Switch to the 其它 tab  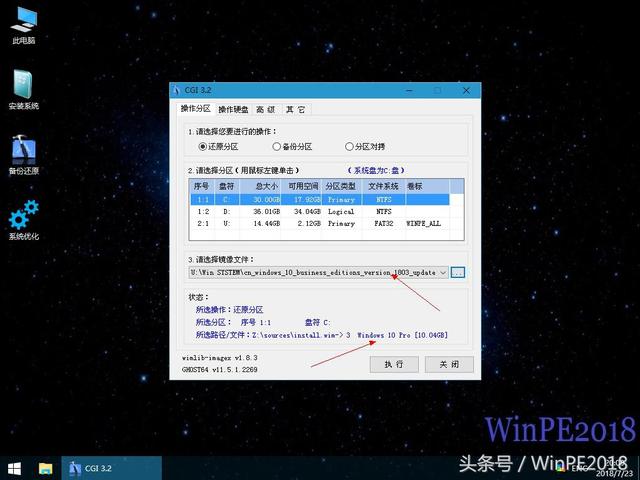295,109
